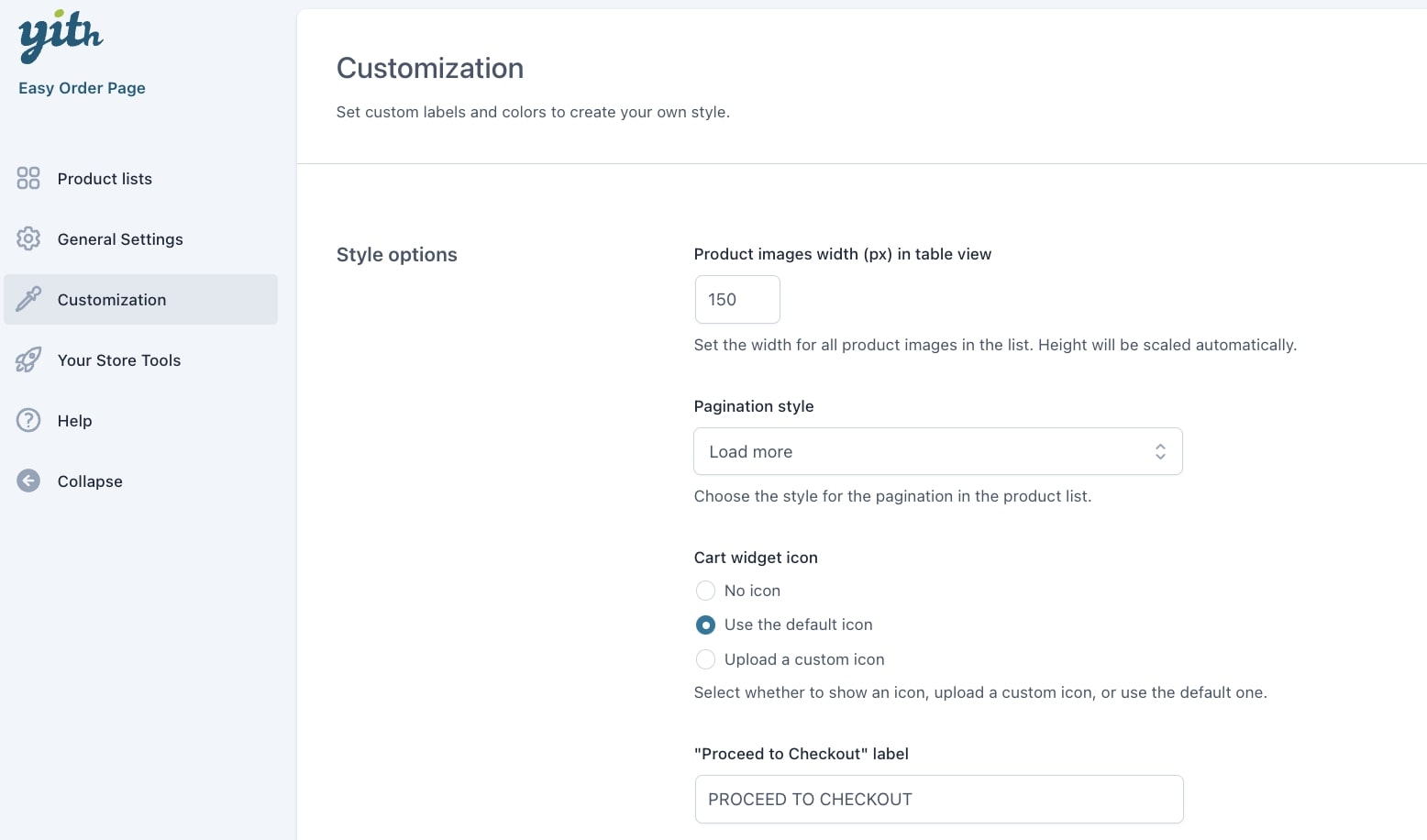Viewport: 1427px width, 840px height.
Task: Click the YITH logo
Action: [x=61, y=36]
